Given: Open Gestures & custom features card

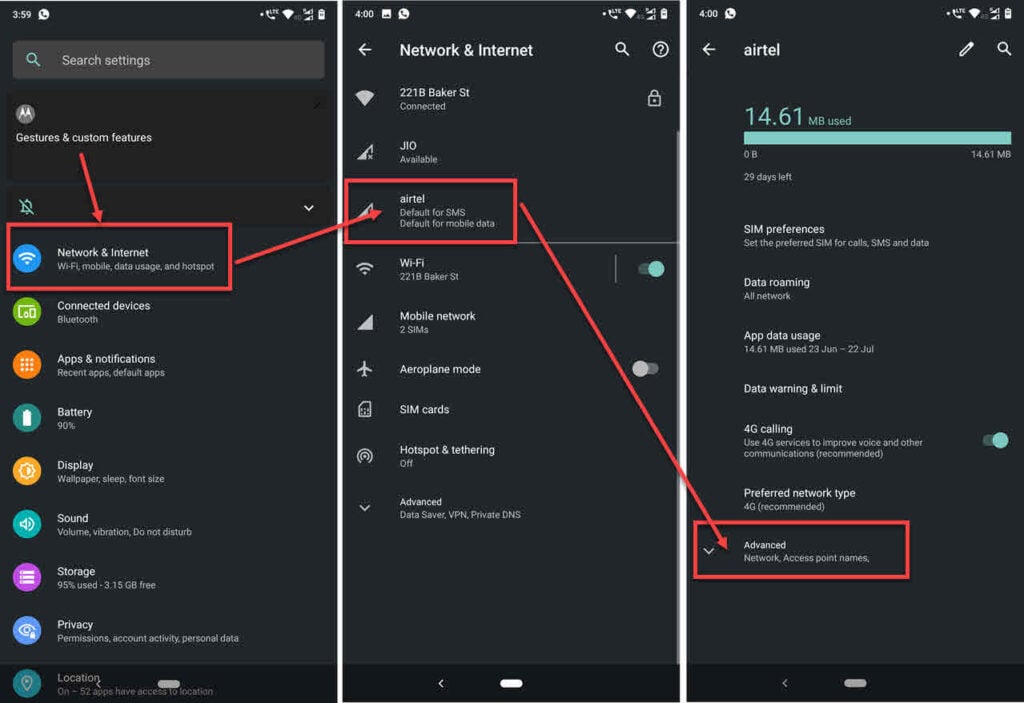Looking at the screenshot, I should (168, 136).
